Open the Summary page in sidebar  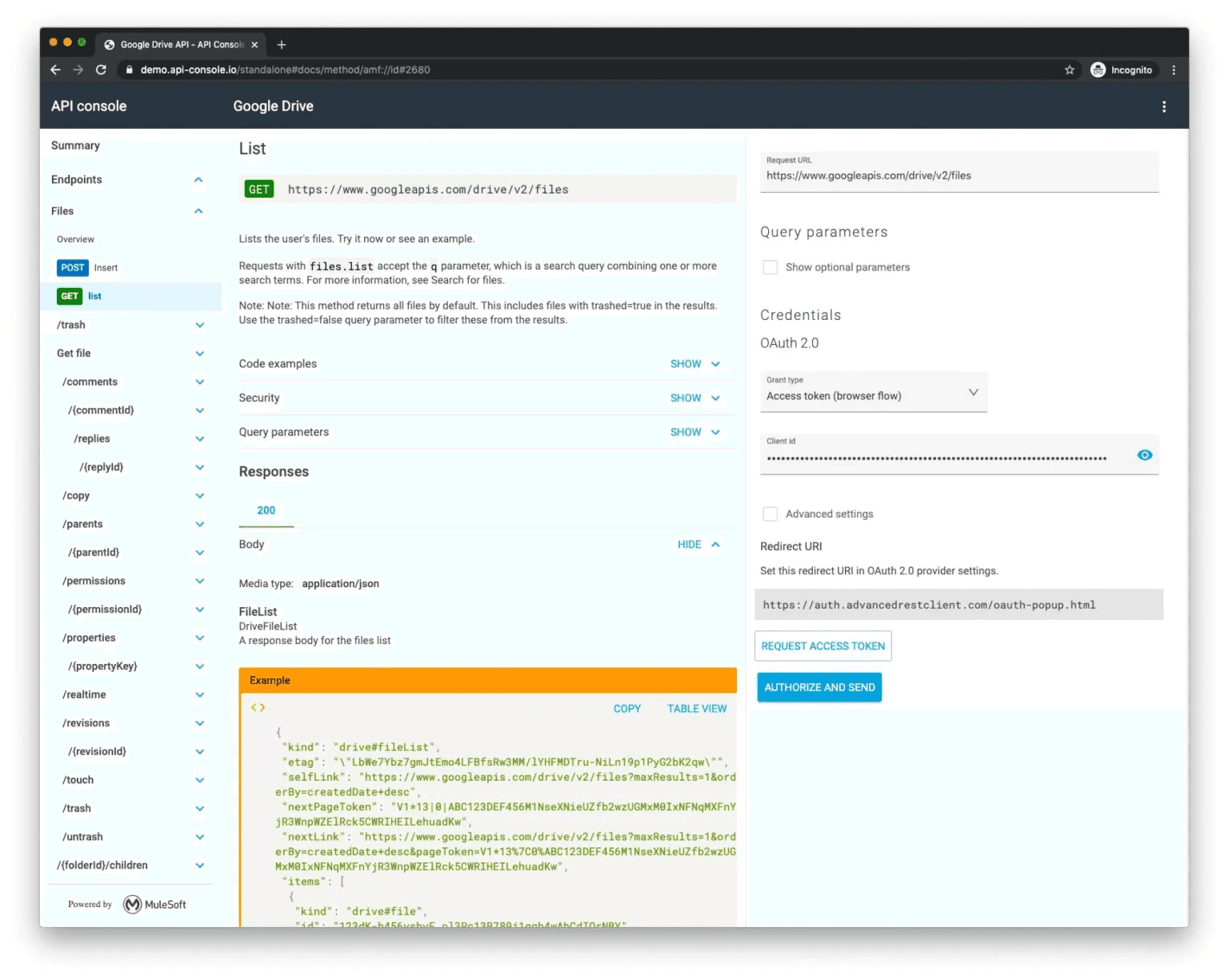[x=75, y=146]
